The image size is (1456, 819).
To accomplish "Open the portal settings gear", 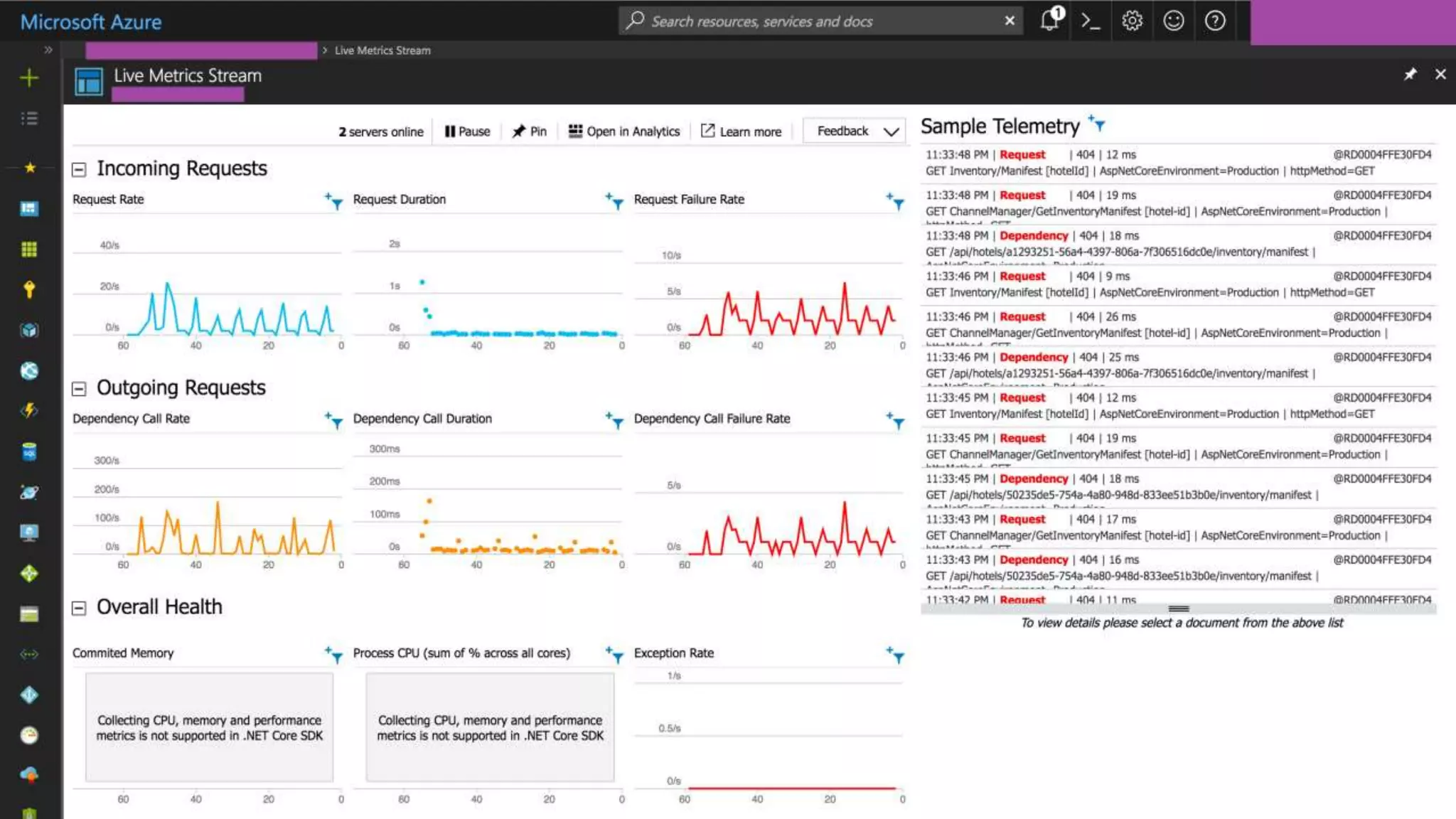I will point(1132,21).
